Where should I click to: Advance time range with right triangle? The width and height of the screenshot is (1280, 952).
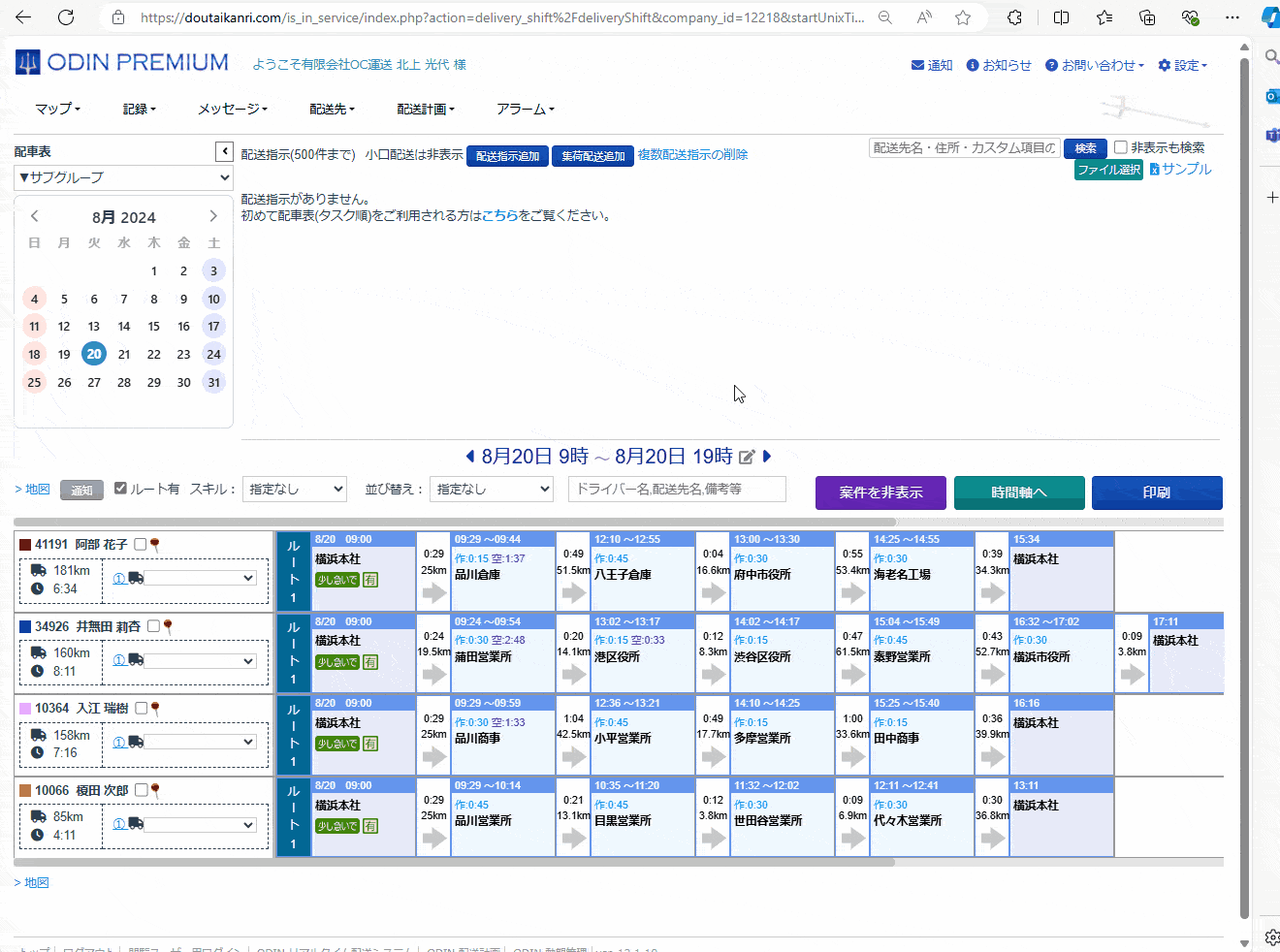click(x=767, y=457)
